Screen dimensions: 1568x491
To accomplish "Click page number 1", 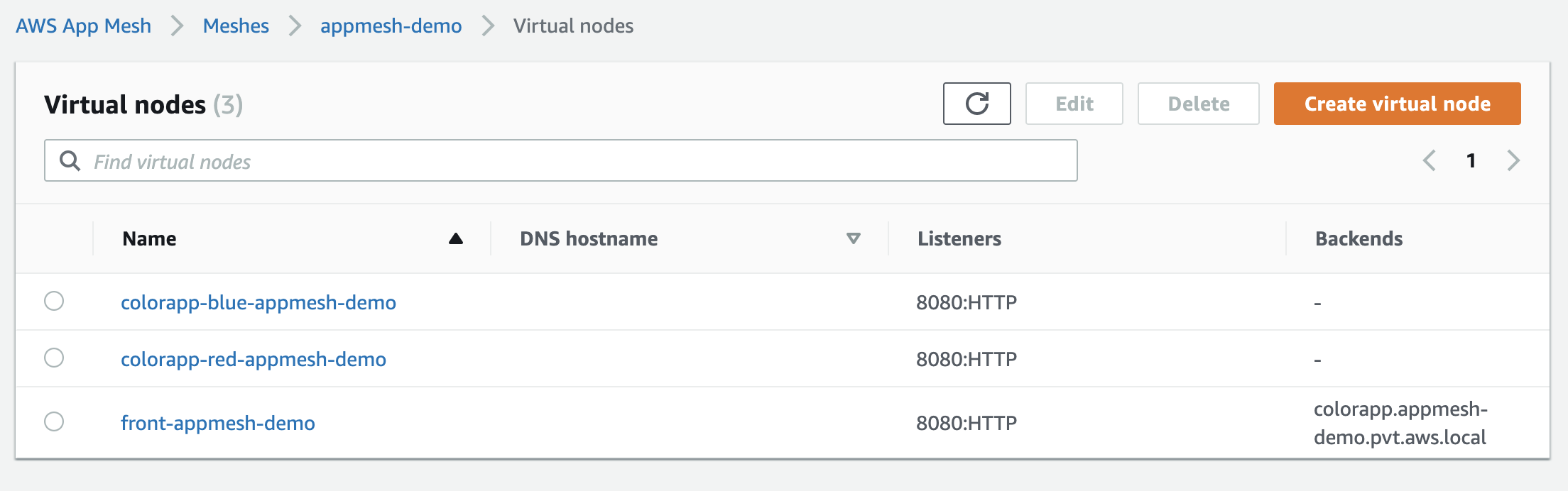I will tap(1471, 161).
